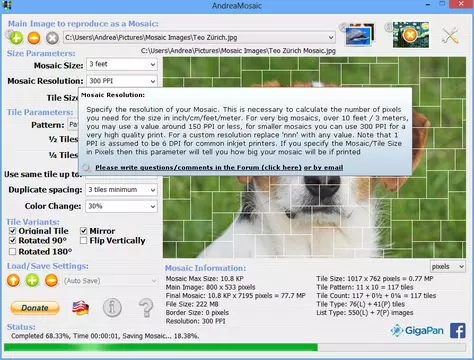This screenshot has height=360, width=474.
Task: Expand the Mosaic Size dropdown
Action: pos(122,64)
